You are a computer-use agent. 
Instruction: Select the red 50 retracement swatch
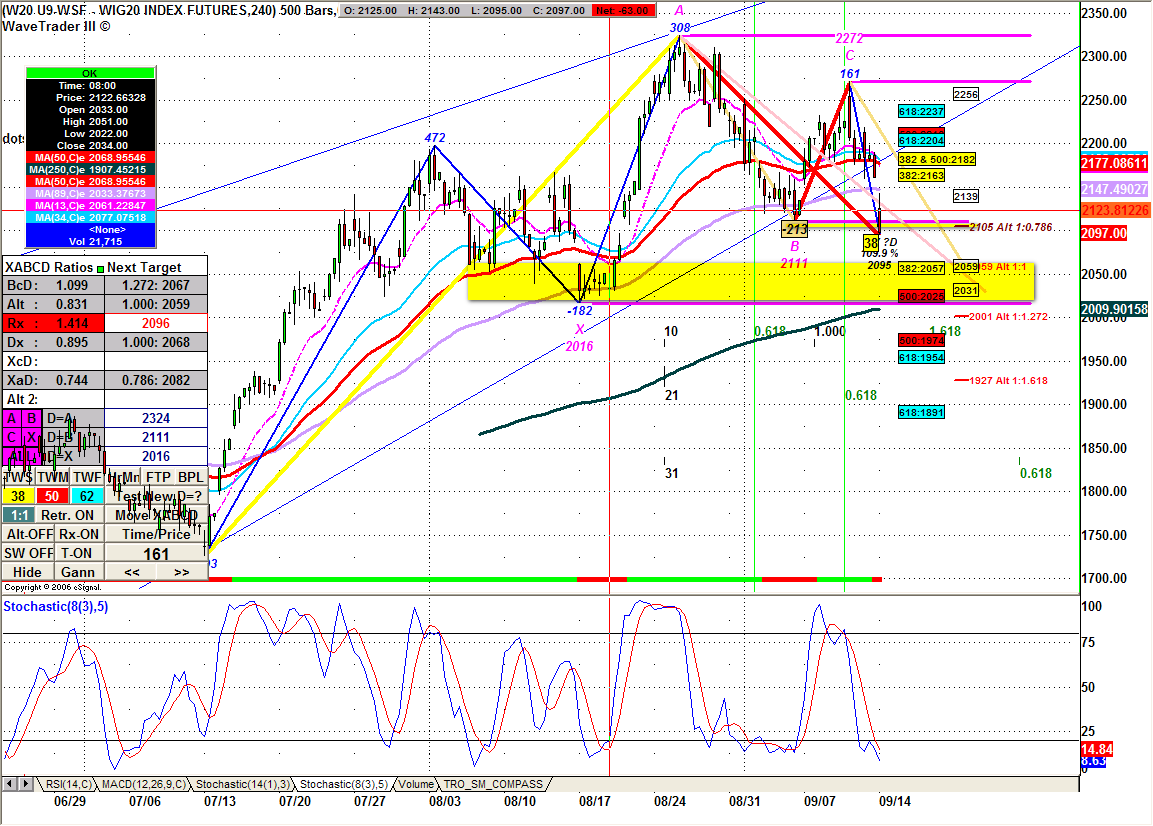[52, 496]
